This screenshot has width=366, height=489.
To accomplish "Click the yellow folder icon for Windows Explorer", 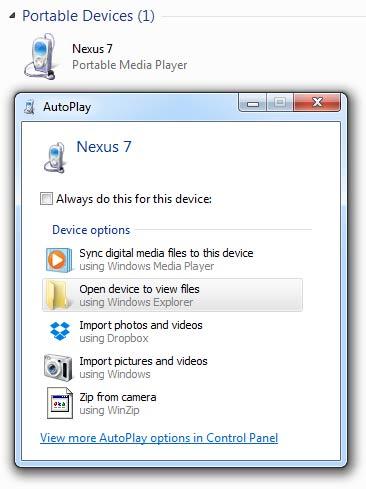I will (x=58, y=295).
